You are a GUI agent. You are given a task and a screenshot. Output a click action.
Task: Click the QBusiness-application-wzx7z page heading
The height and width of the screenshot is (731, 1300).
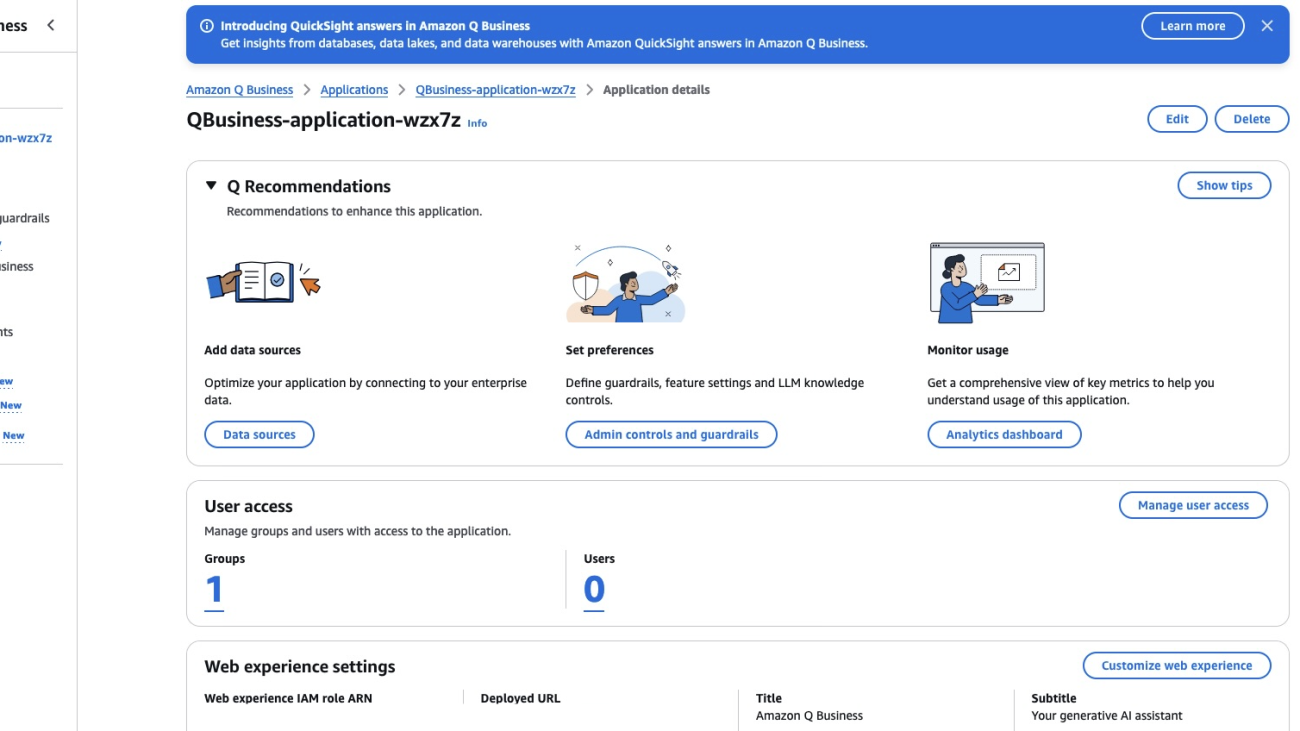click(323, 120)
